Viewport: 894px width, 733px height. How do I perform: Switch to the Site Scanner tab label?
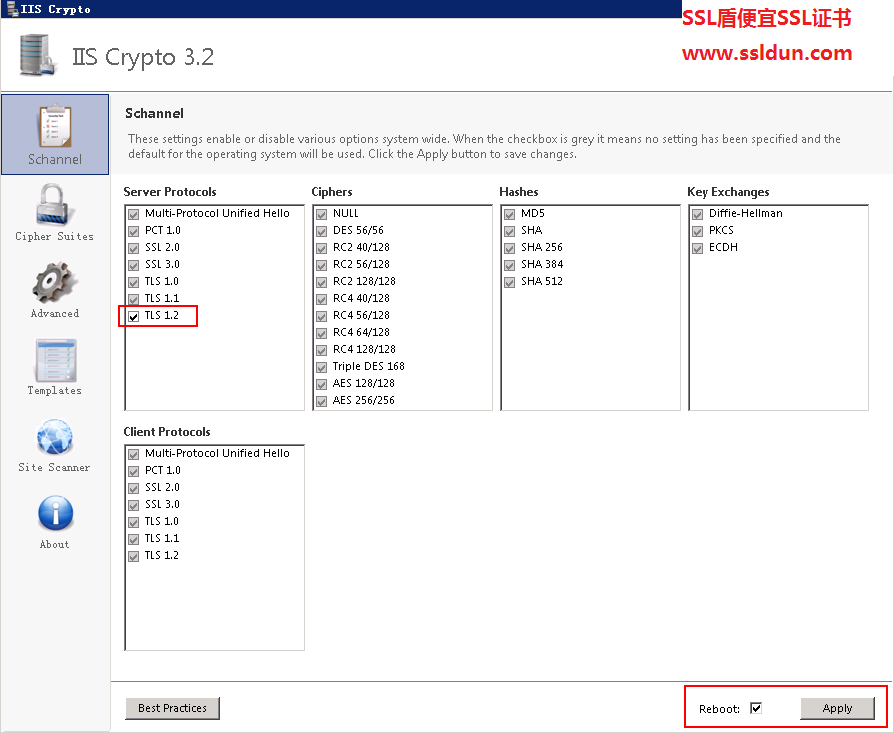point(55,467)
